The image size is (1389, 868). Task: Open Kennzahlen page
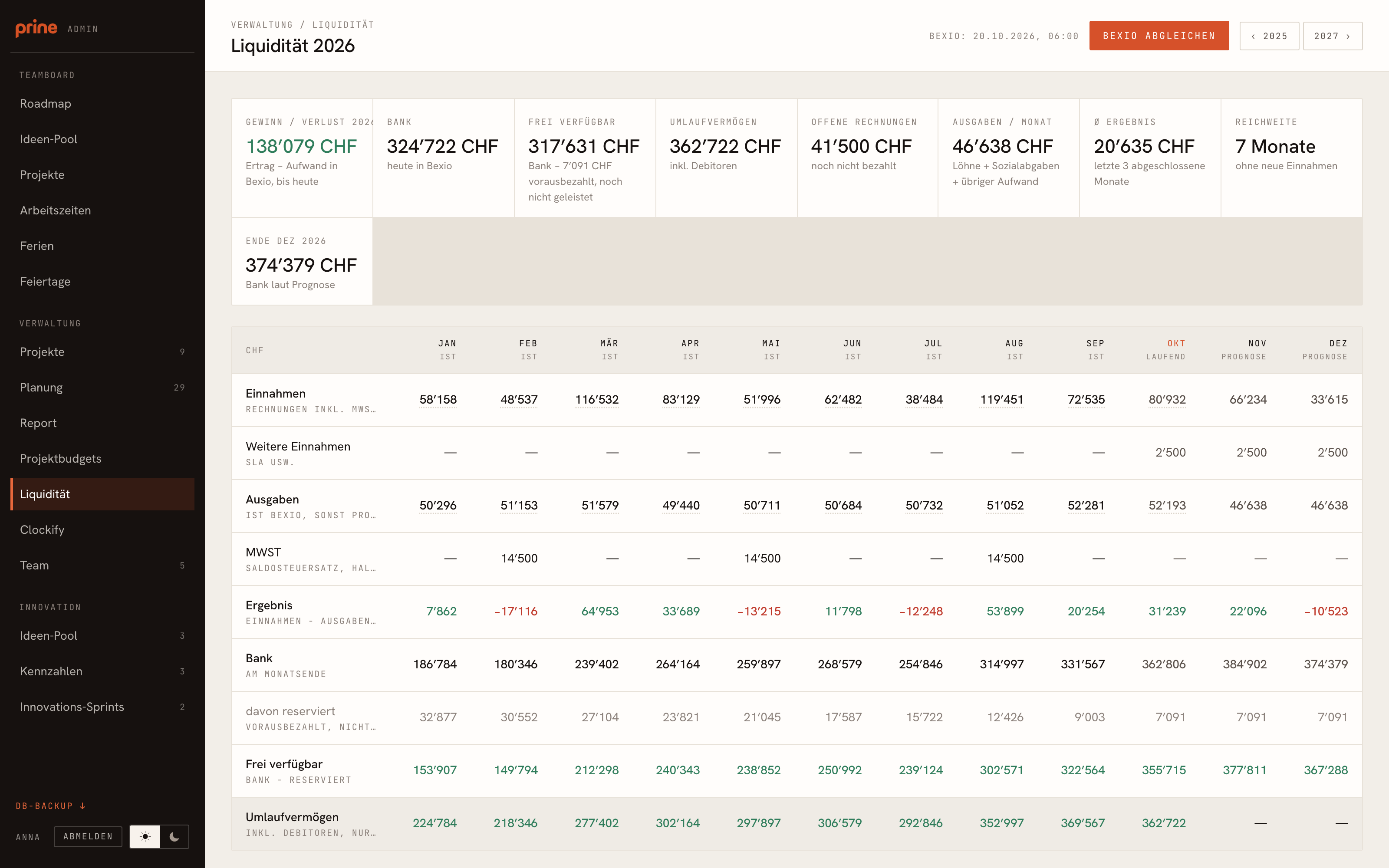pyautogui.click(x=102, y=671)
